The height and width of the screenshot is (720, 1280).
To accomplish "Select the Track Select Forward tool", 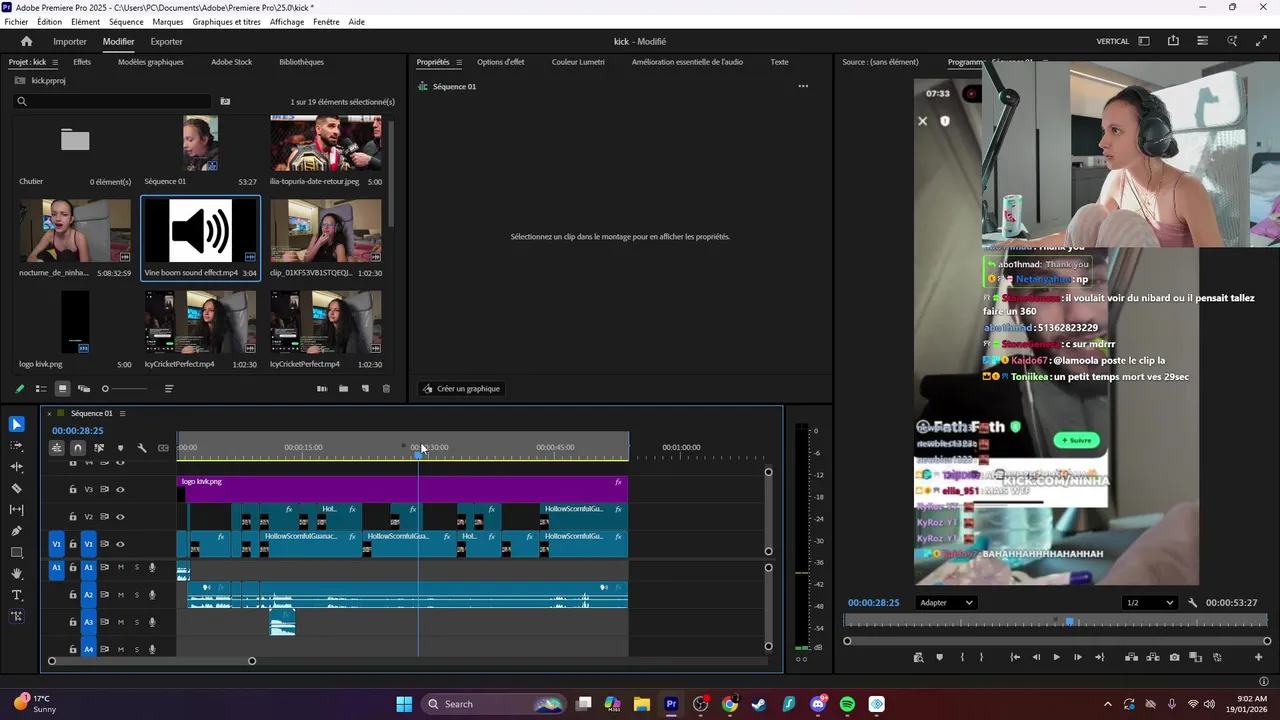I will click(17, 446).
